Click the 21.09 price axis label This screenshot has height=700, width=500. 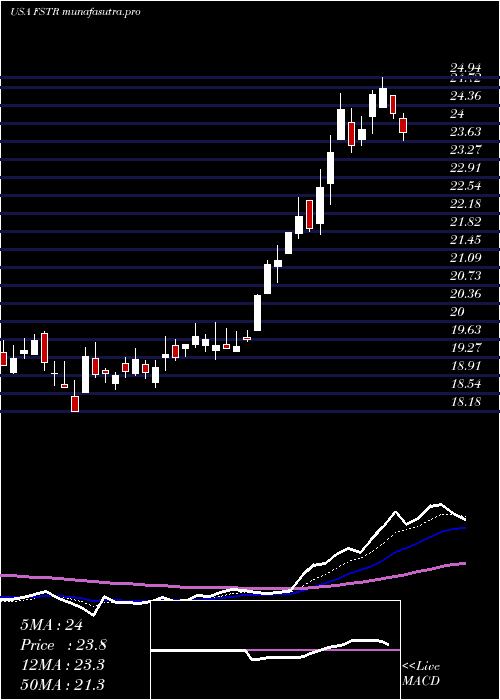pyautogui.click(x=466, y=258)
